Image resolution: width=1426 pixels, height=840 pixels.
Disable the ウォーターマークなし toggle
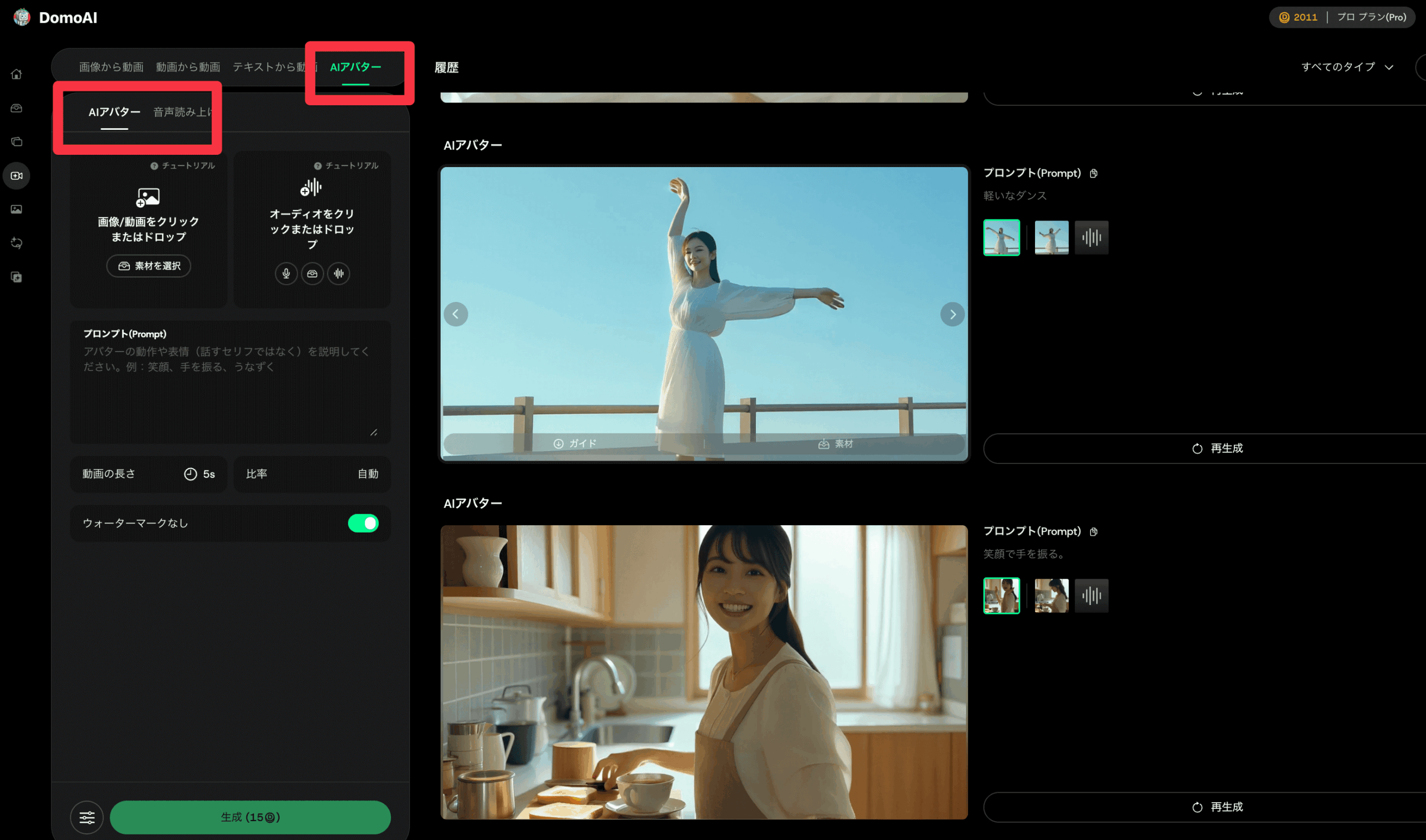[x=364, y=523]
